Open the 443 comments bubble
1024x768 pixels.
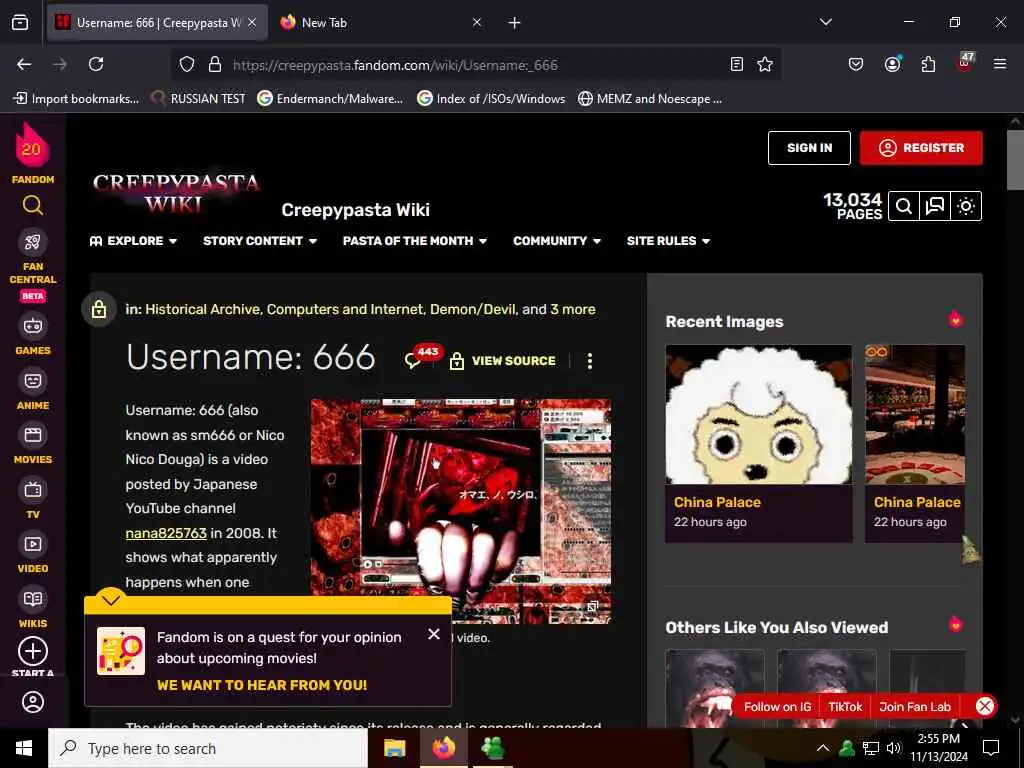tap(421, 357)
